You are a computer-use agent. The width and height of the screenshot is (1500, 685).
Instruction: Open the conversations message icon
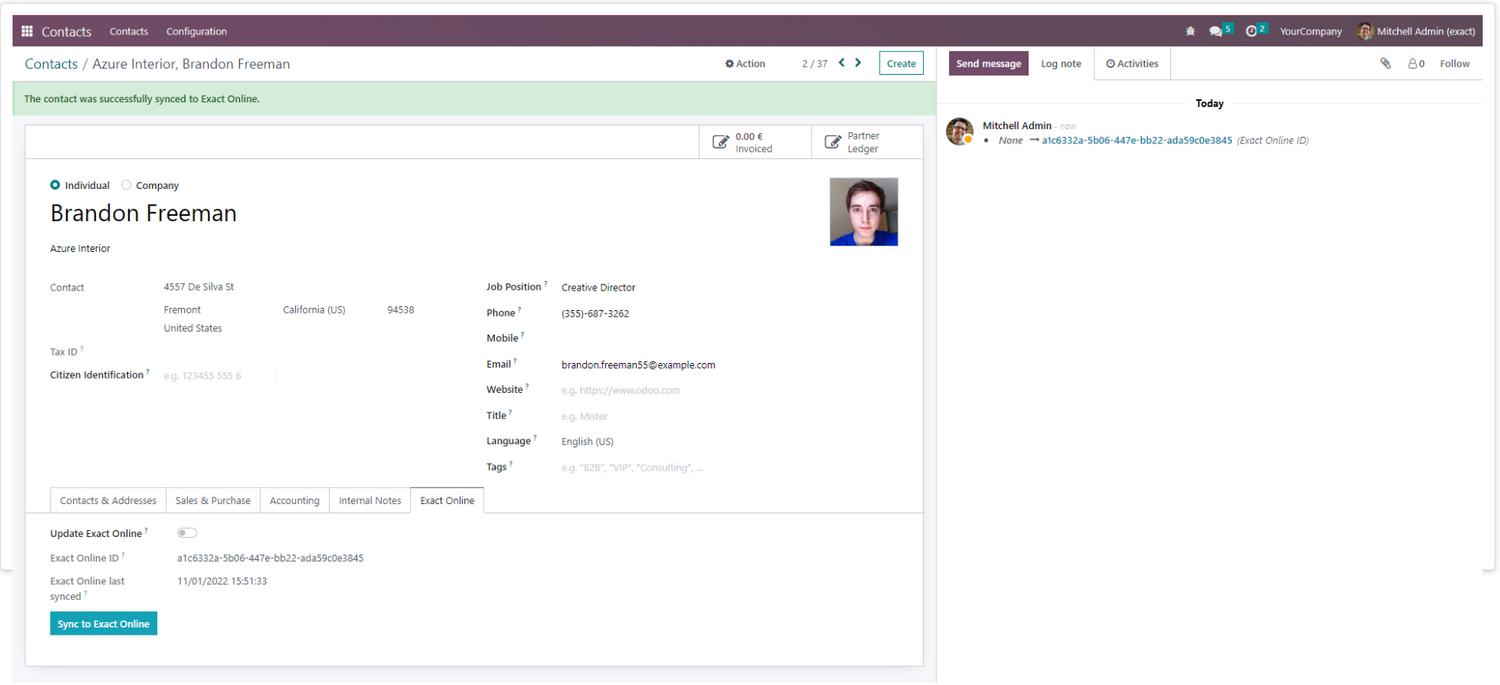coord(1216,32)
